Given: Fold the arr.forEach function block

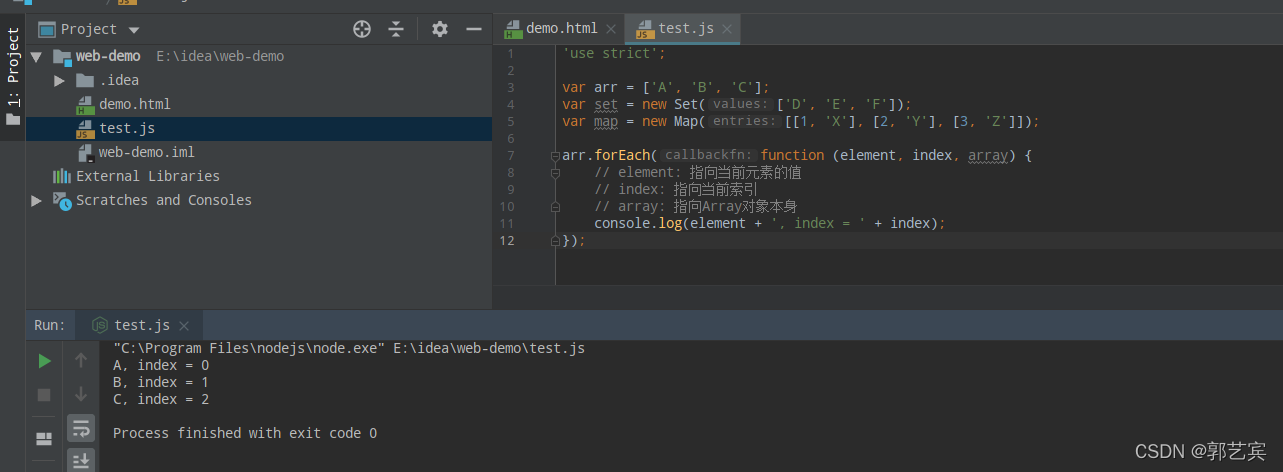Looking at the screenshot, I should point(555,156).
